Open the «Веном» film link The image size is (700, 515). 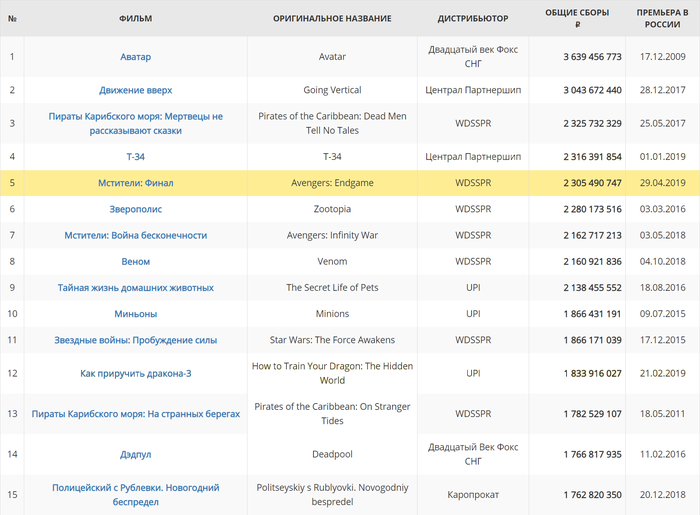(135, 261)
